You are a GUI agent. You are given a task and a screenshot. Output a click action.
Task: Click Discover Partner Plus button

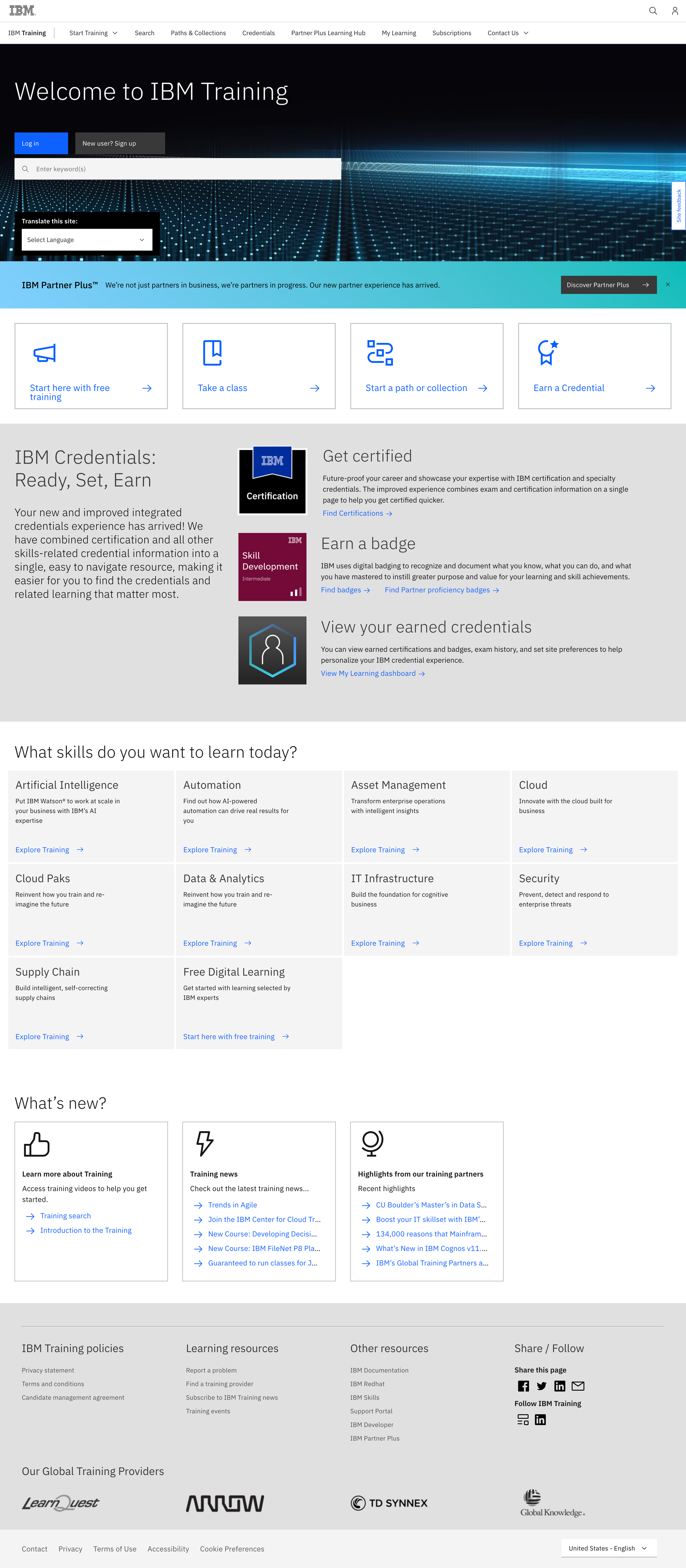point(609,285)
